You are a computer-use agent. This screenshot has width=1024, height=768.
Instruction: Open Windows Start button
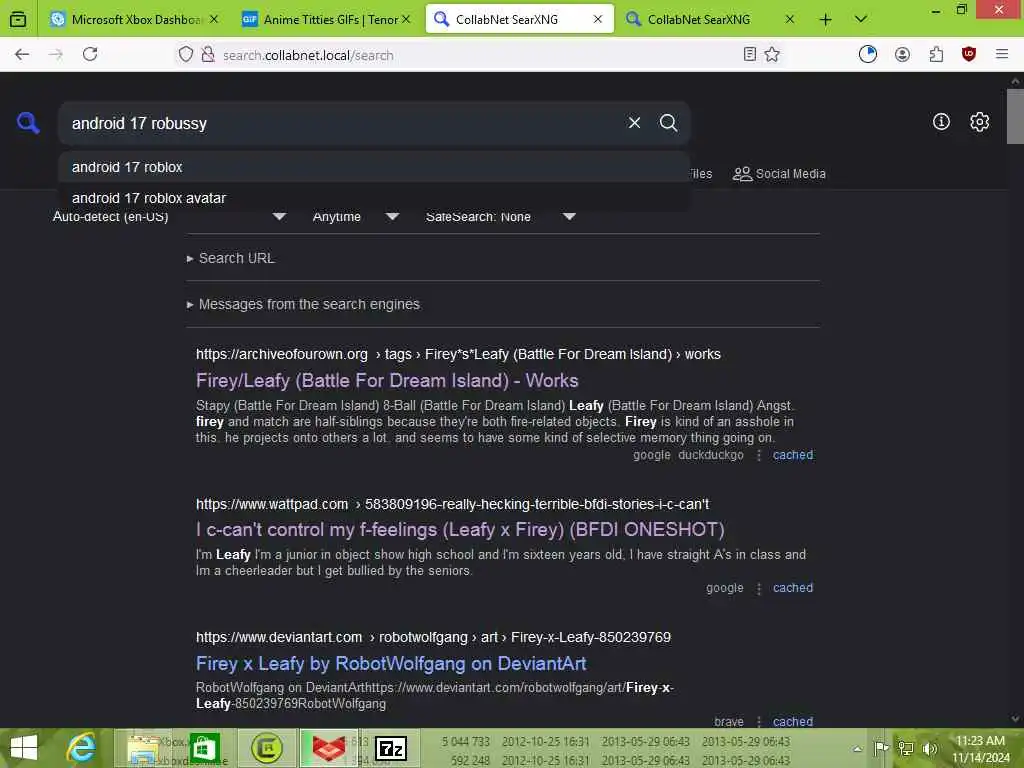(24, 748)
